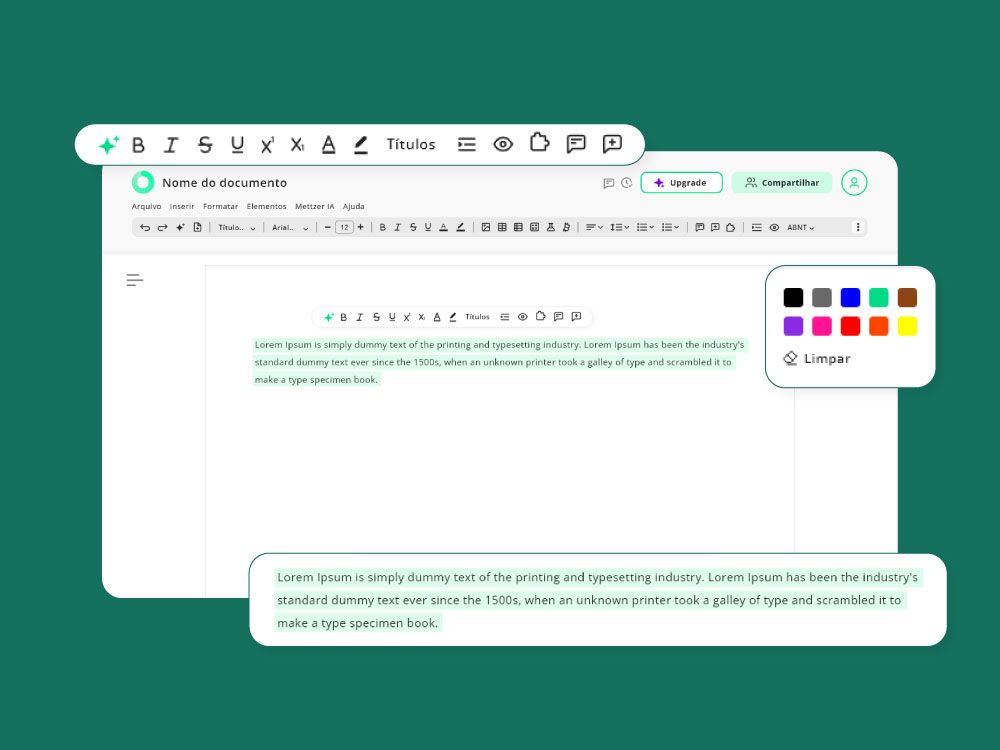Click the undo arrow in main toolbar
The image size is (1000, 750).
pos(145,228)
